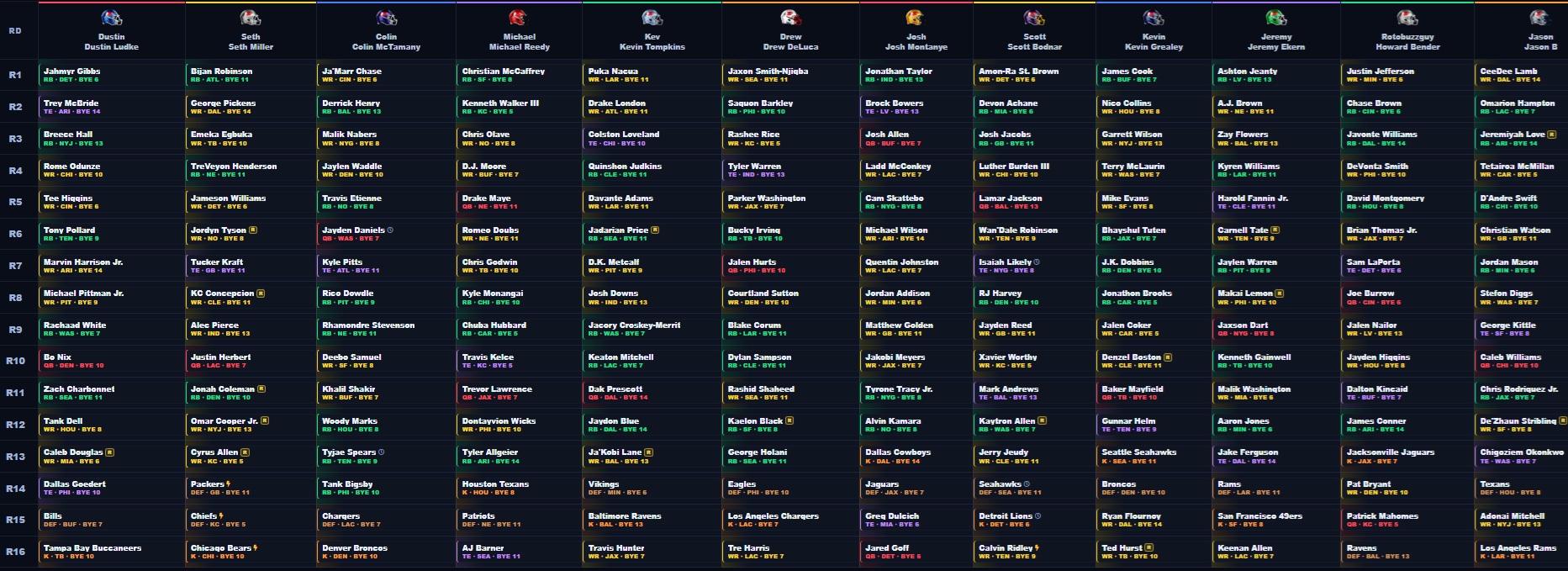This screenshot has height=571, width=1568.
Task: Click status icon beside Jayden Daniels
Action: click(x=390, y=230)
